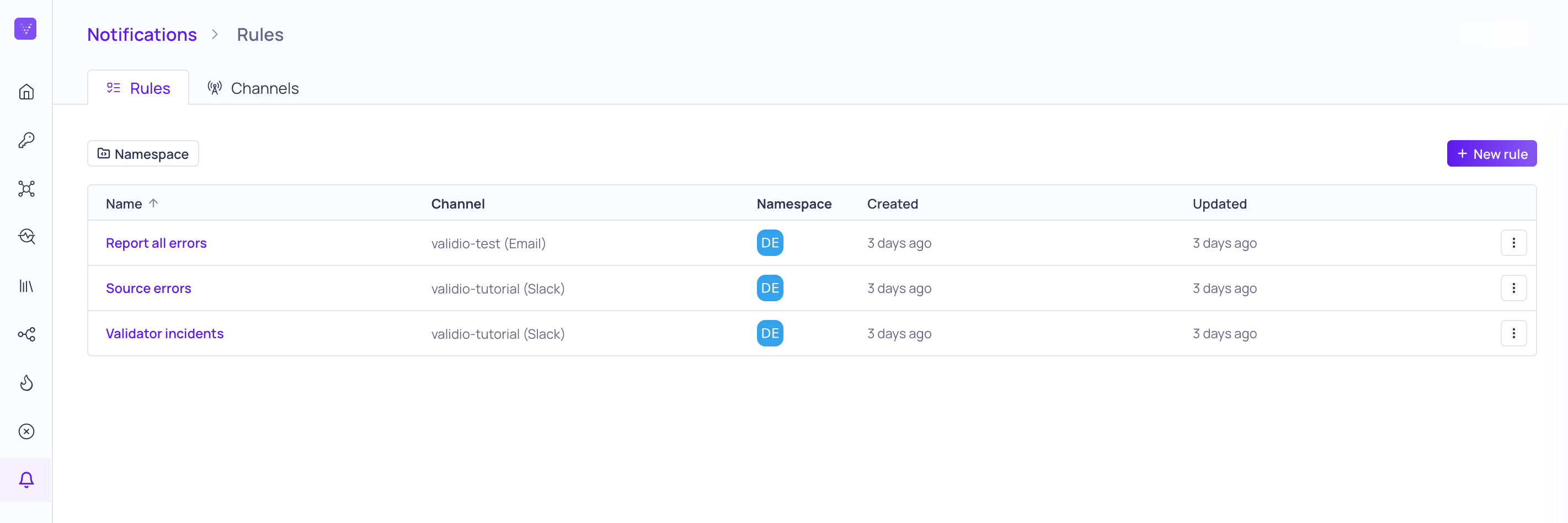The image size is (1568, 523).
Task: Open options menu for Source errors
Action: [1513, 288]
